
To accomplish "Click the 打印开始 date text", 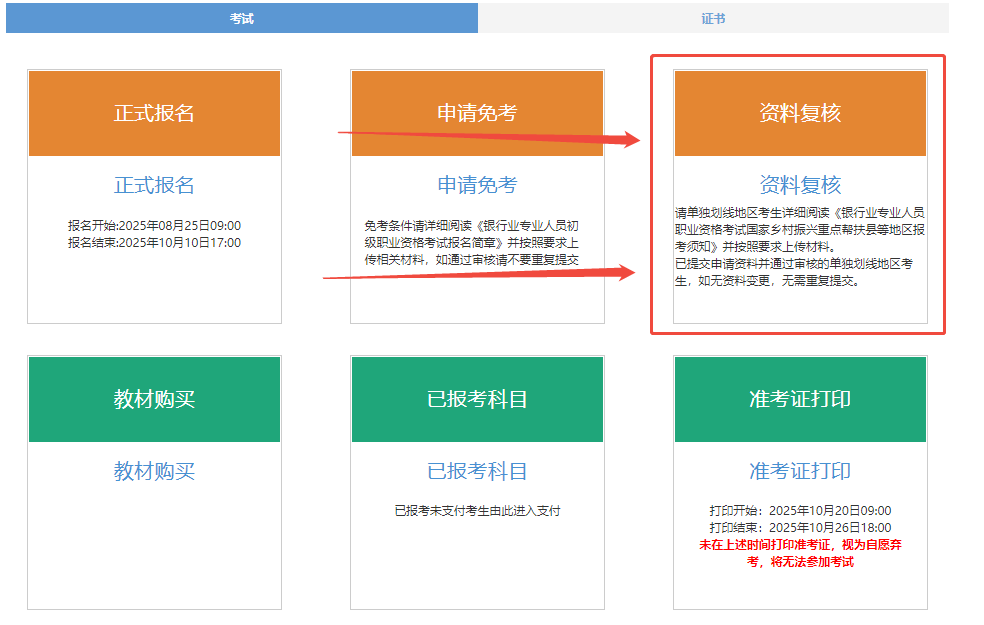I will (800, 511).
